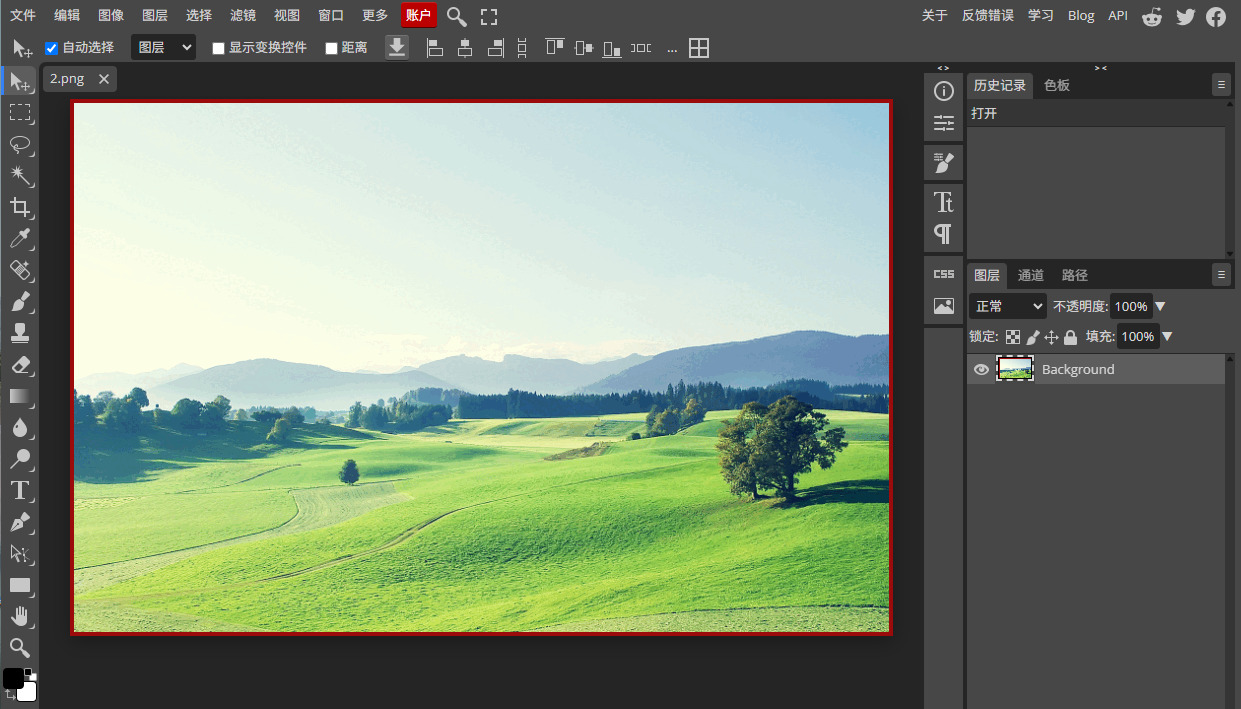Screen dimensions: 1241x709
Task: Uncheck the 自动选择 checkbox
Action: [x=52, y=48]
